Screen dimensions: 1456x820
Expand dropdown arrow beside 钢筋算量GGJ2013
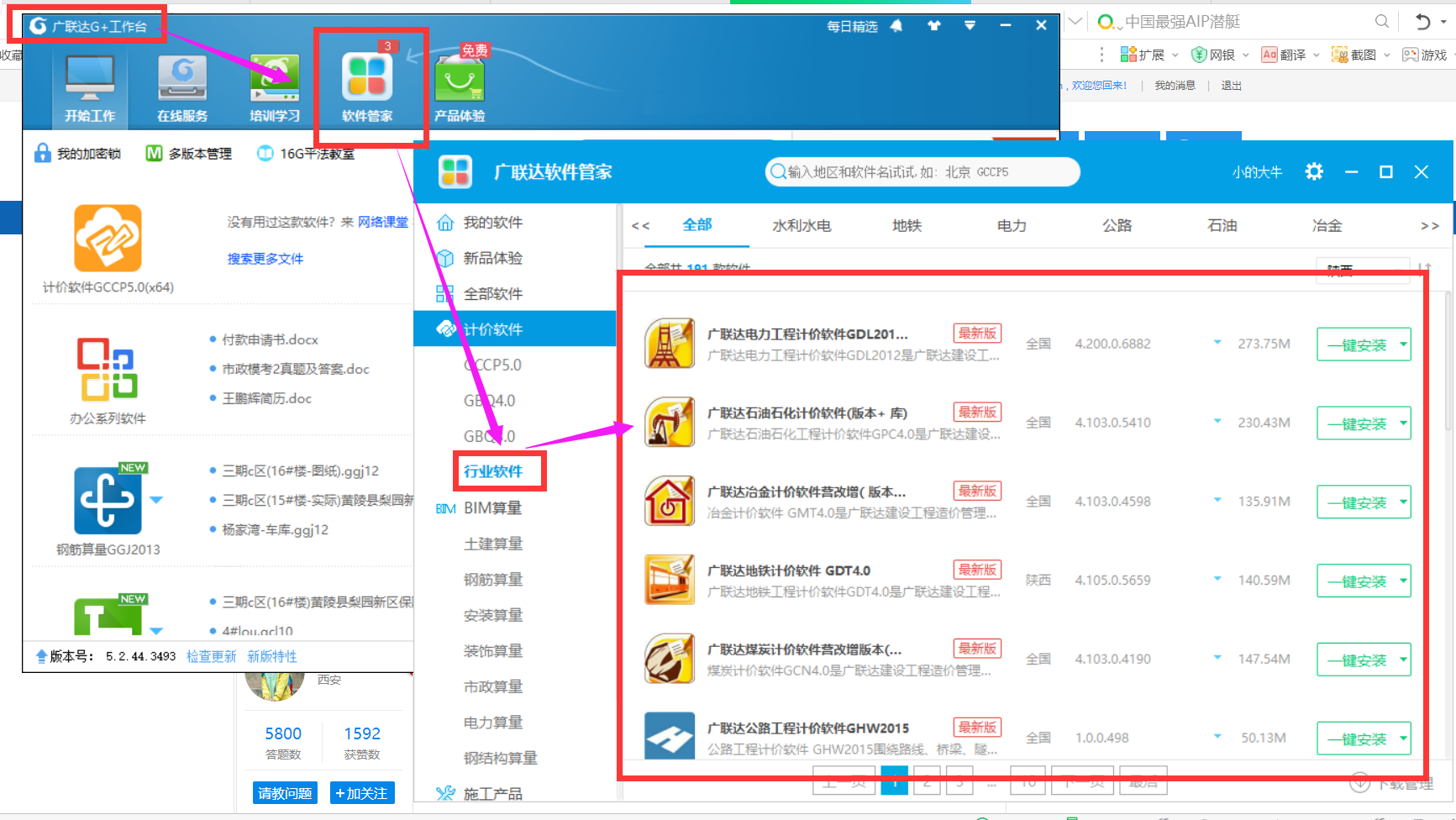pos(156,500)
